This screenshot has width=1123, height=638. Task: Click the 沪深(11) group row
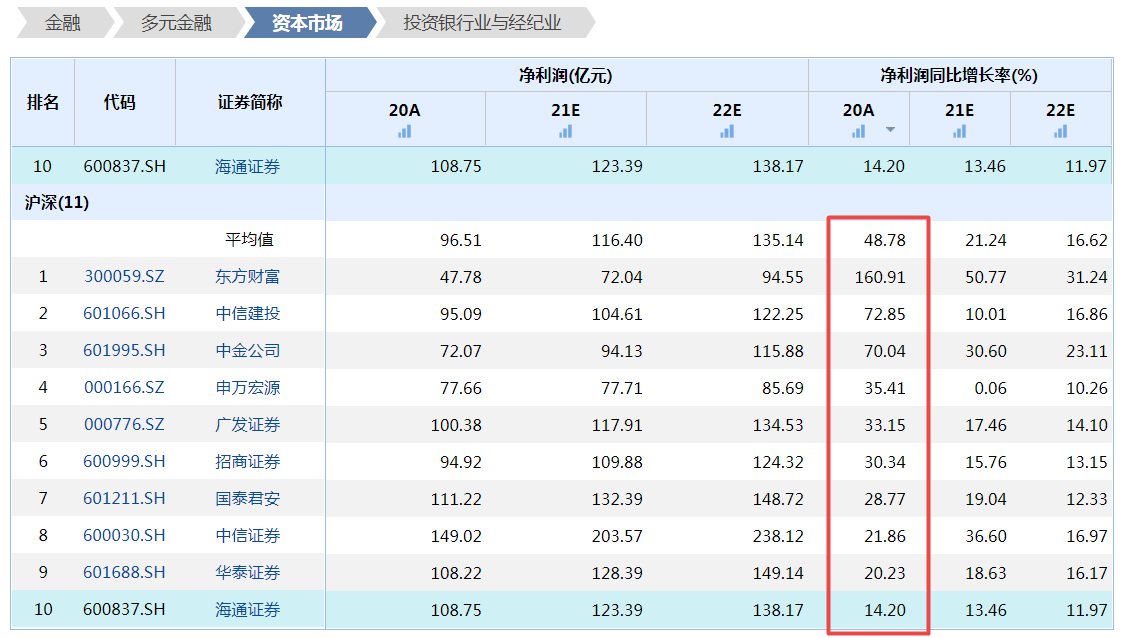562,203
